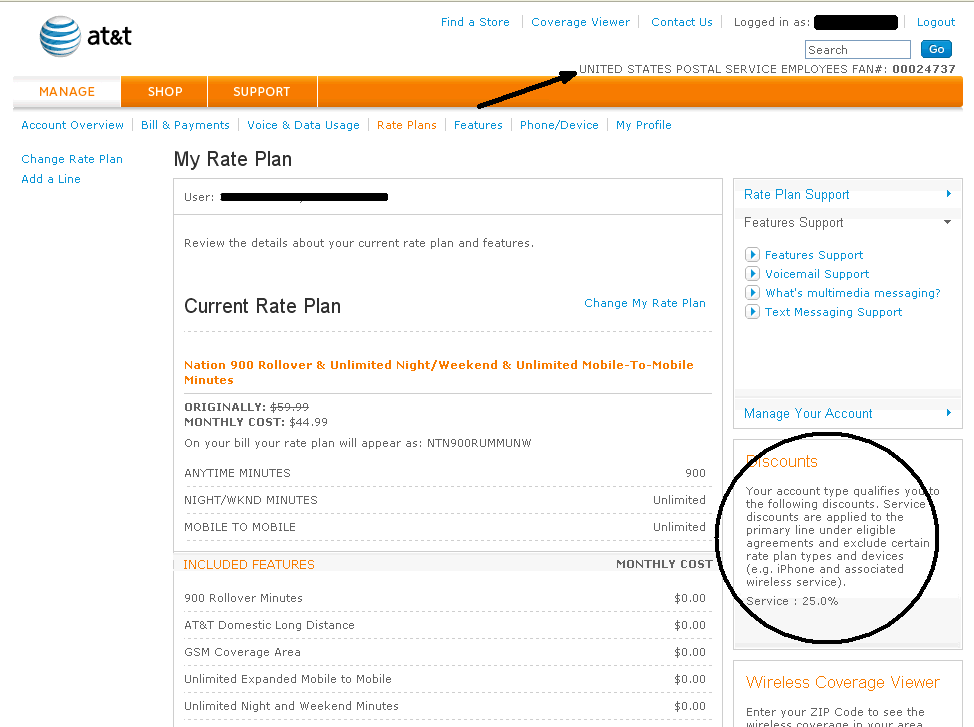Open the Rate Plan Support heading link
The height and width of the screenshot is (727, 974).
tap(796, 194)
